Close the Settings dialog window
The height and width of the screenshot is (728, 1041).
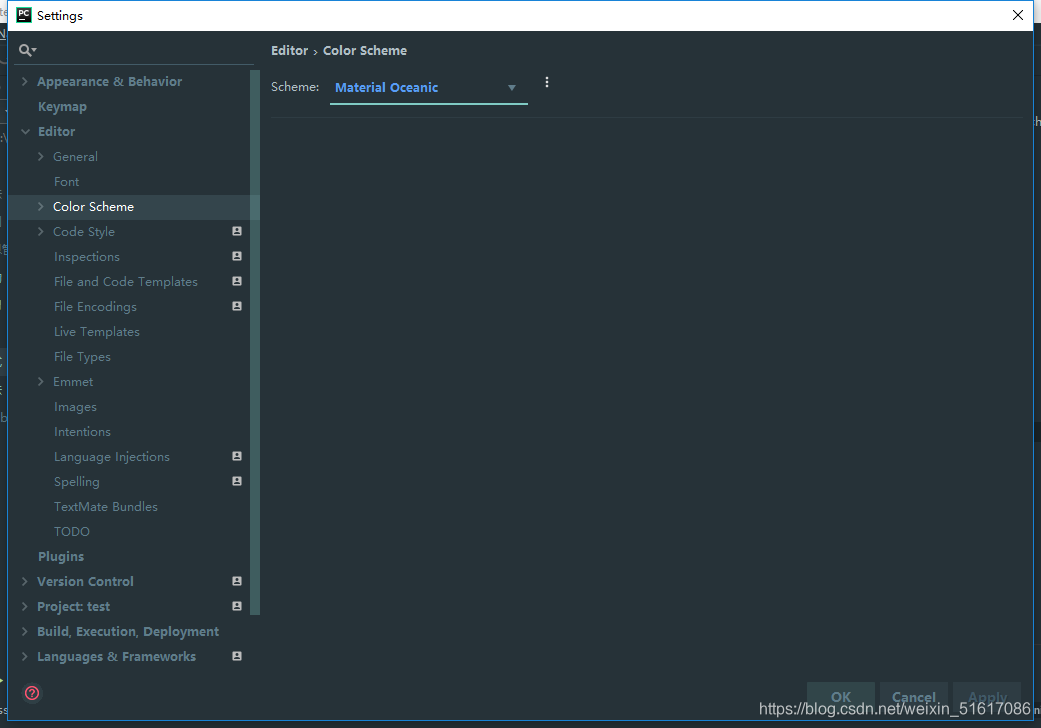1018,15
